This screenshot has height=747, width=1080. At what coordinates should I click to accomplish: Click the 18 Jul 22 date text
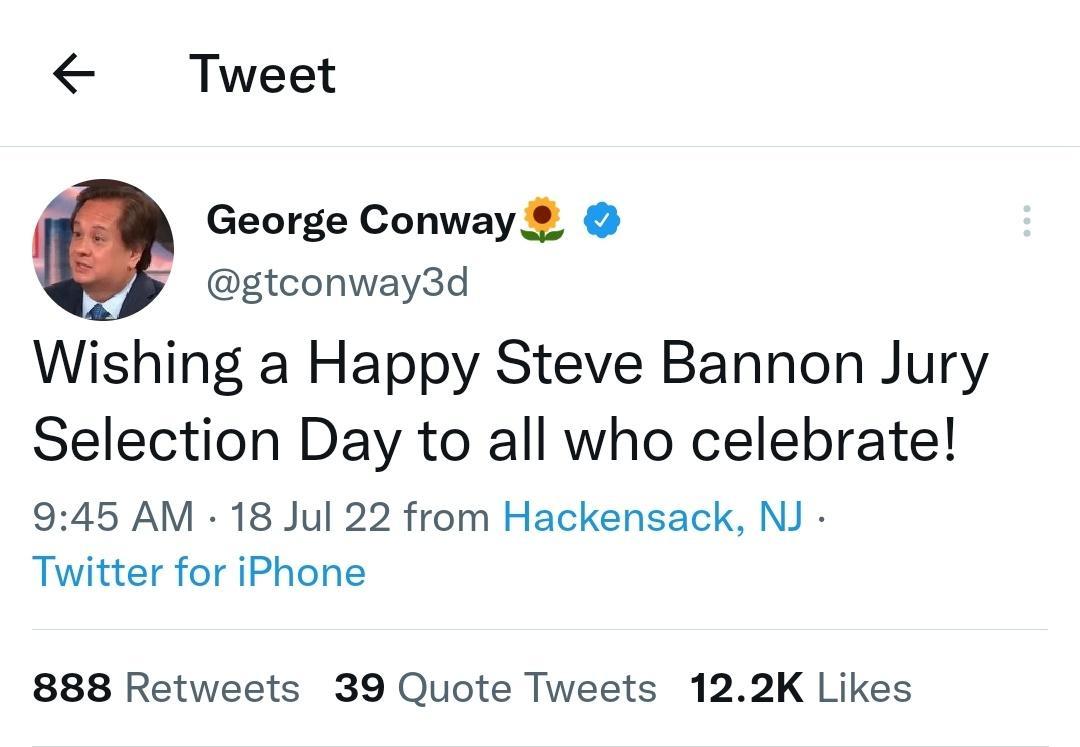coord(300,517)
